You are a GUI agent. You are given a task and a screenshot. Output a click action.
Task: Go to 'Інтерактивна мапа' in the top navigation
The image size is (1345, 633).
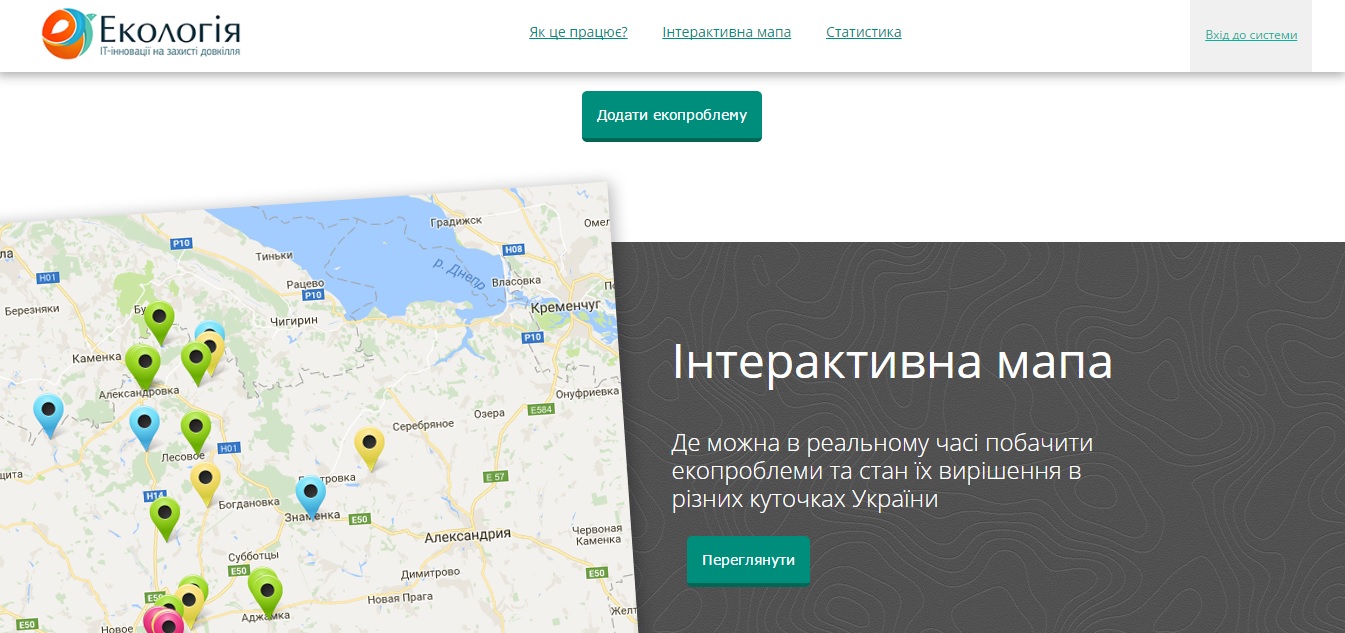(x=726, y=32)
